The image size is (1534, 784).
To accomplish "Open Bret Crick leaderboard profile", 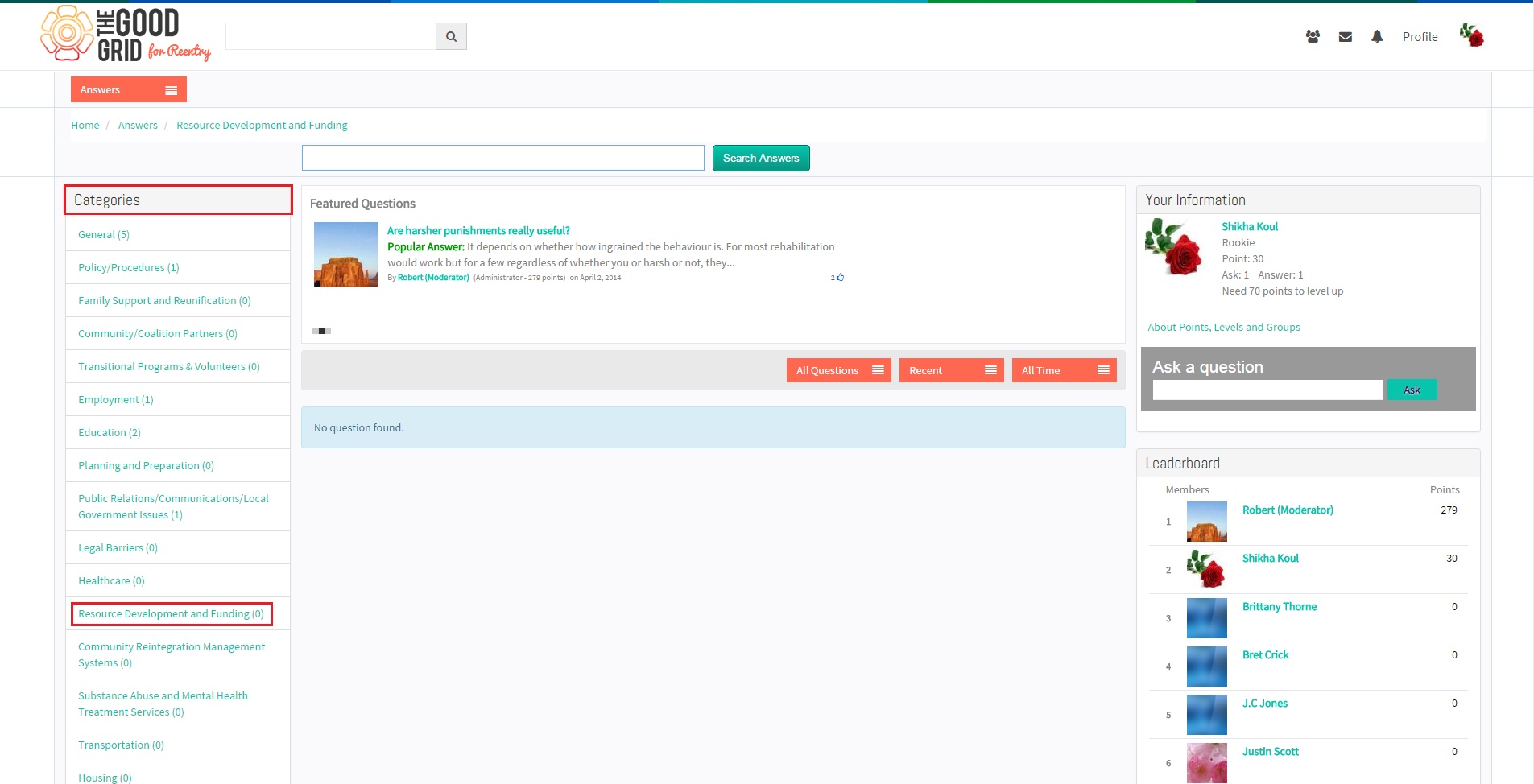I will click(1265, 654).
